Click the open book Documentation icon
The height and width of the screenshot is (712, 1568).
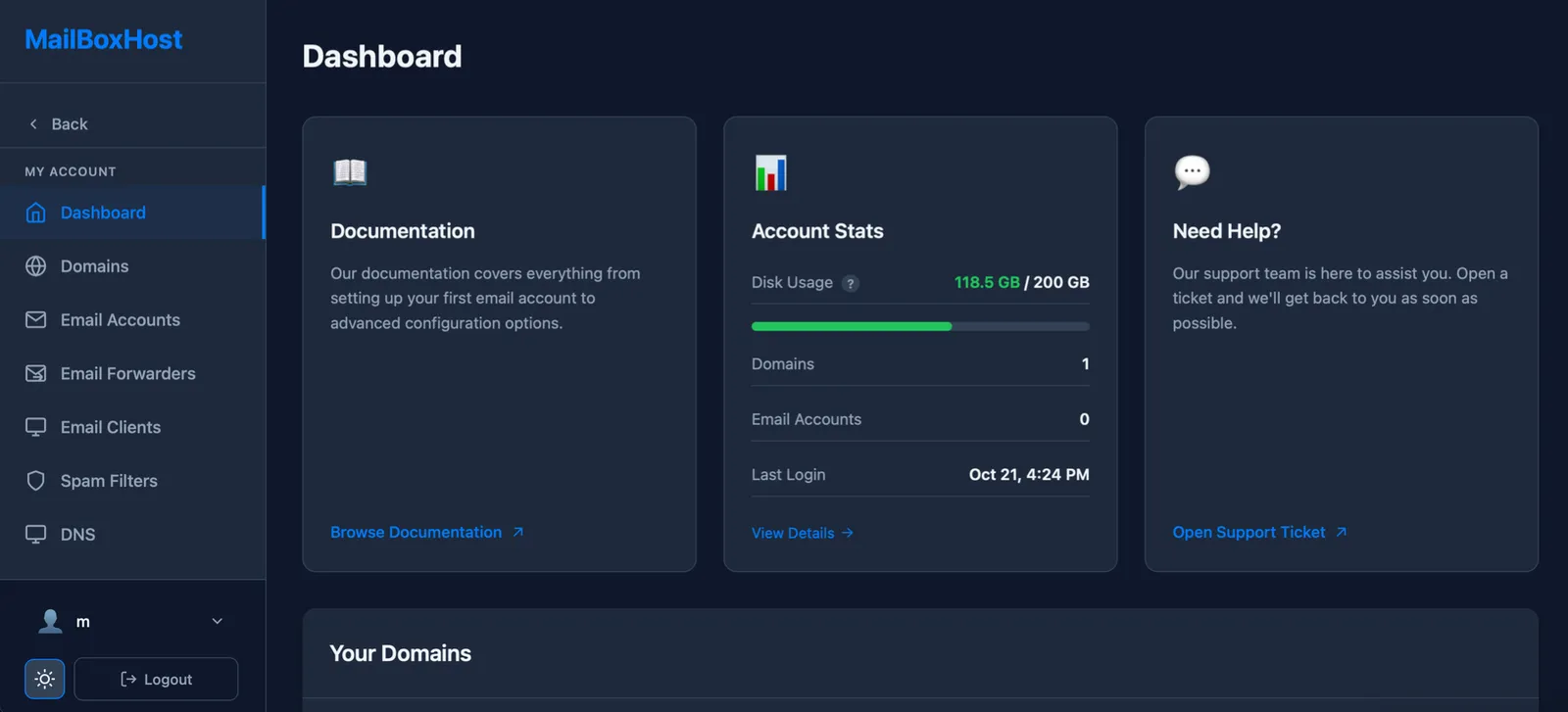tap(350, 172)
